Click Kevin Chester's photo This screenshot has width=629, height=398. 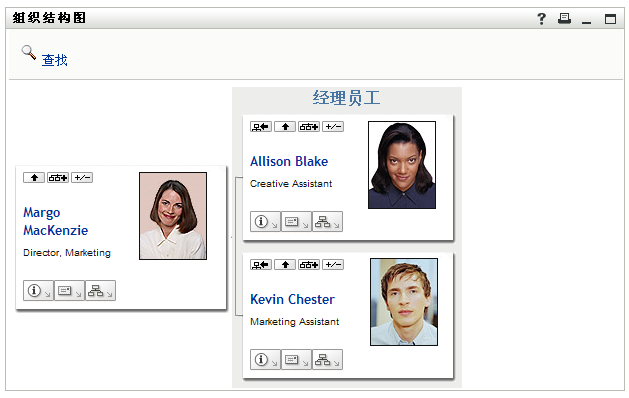[404, 302]
